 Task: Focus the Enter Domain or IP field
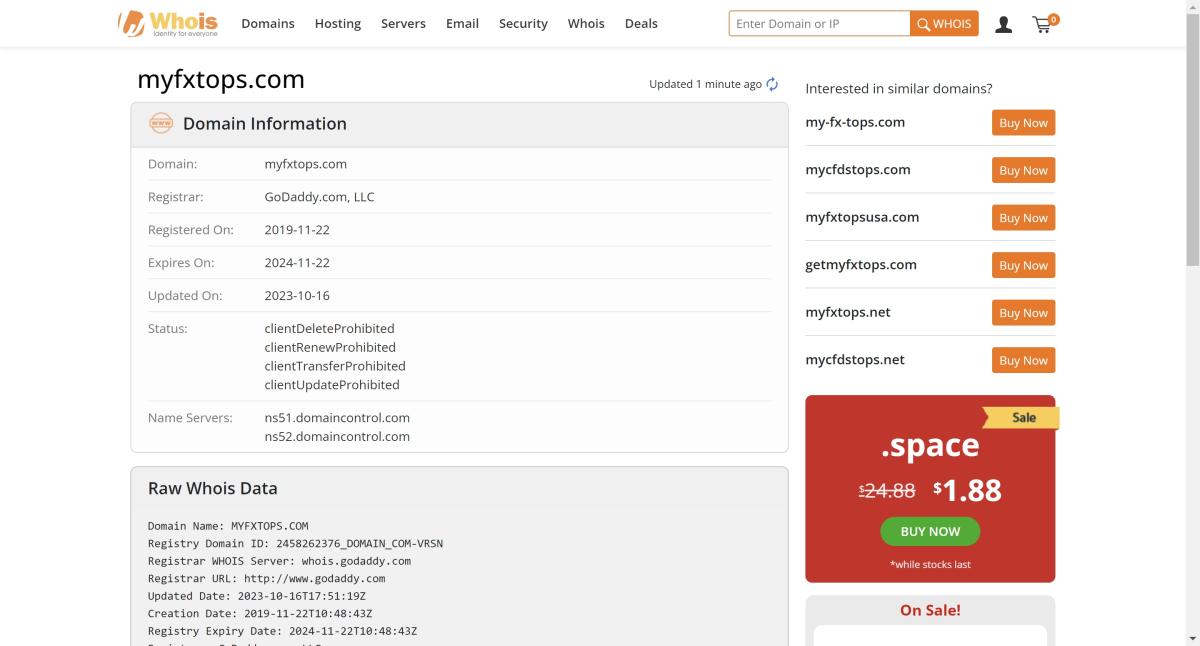819,24
